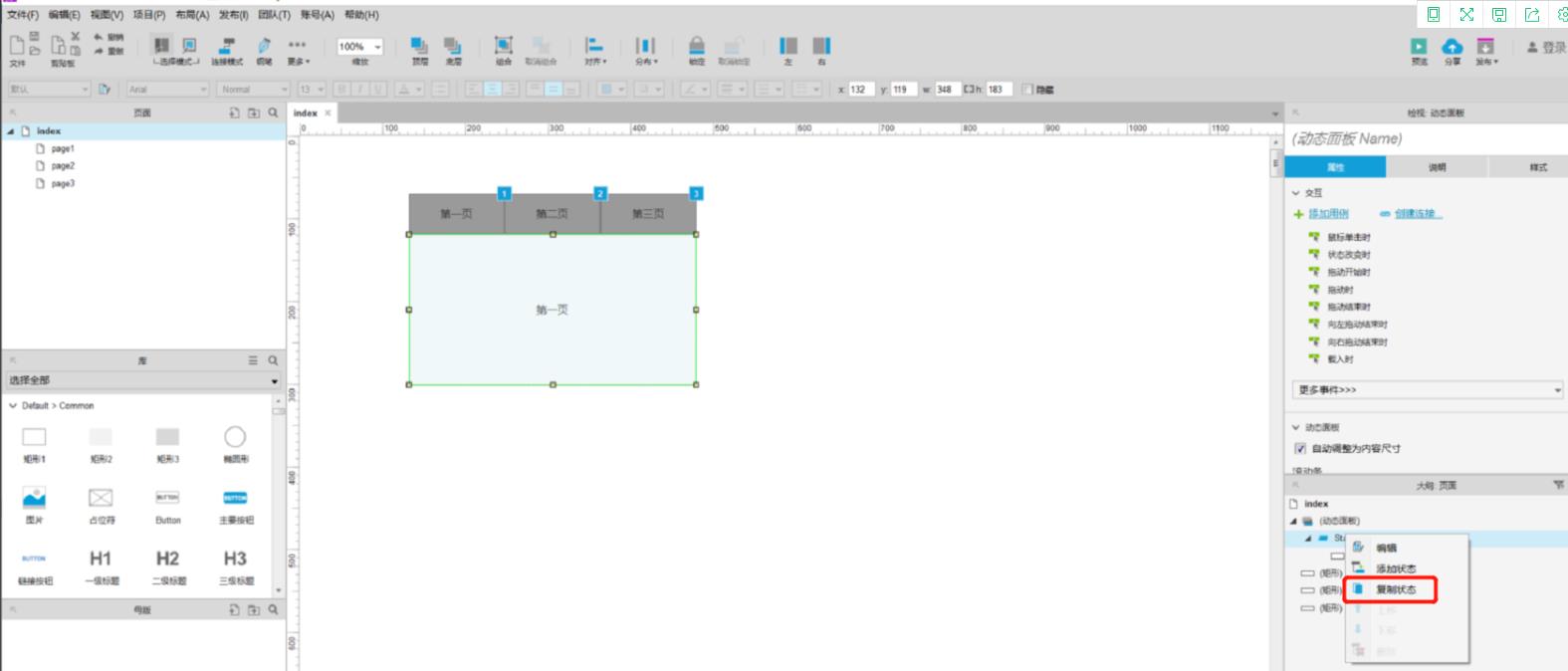The width and height of the screenshot is (1568, 671).
Task: Choose 复制状态 from context menu
Action: [1396, 589]
